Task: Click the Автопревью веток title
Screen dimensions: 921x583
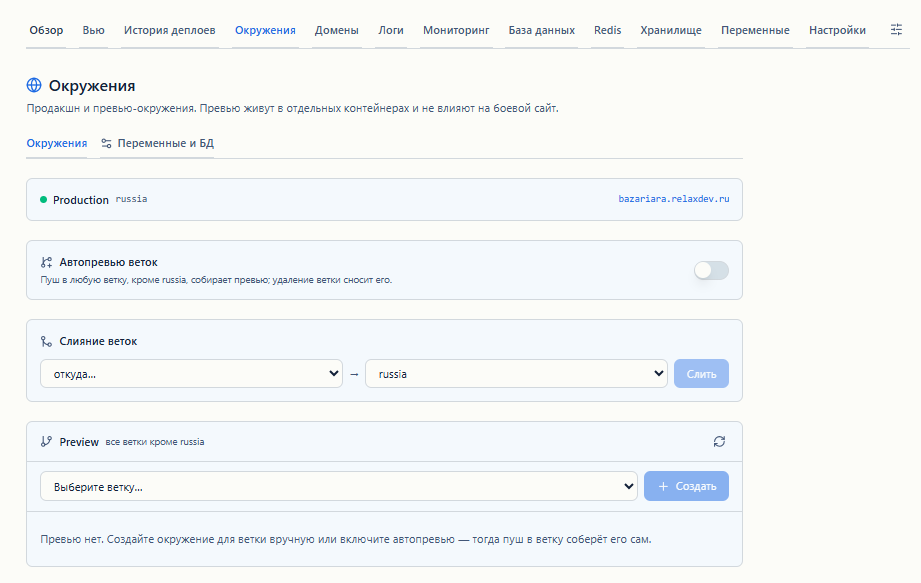Action: coord(109,262)
